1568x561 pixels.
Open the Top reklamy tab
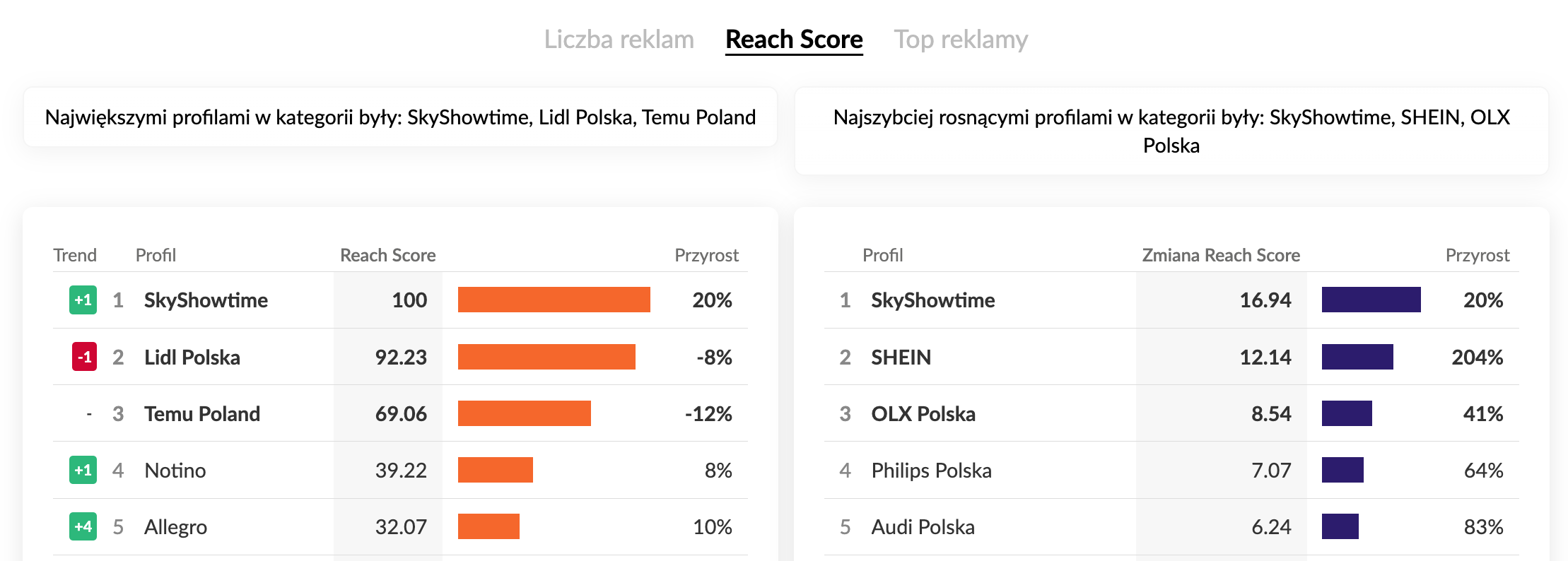[960, 40]
